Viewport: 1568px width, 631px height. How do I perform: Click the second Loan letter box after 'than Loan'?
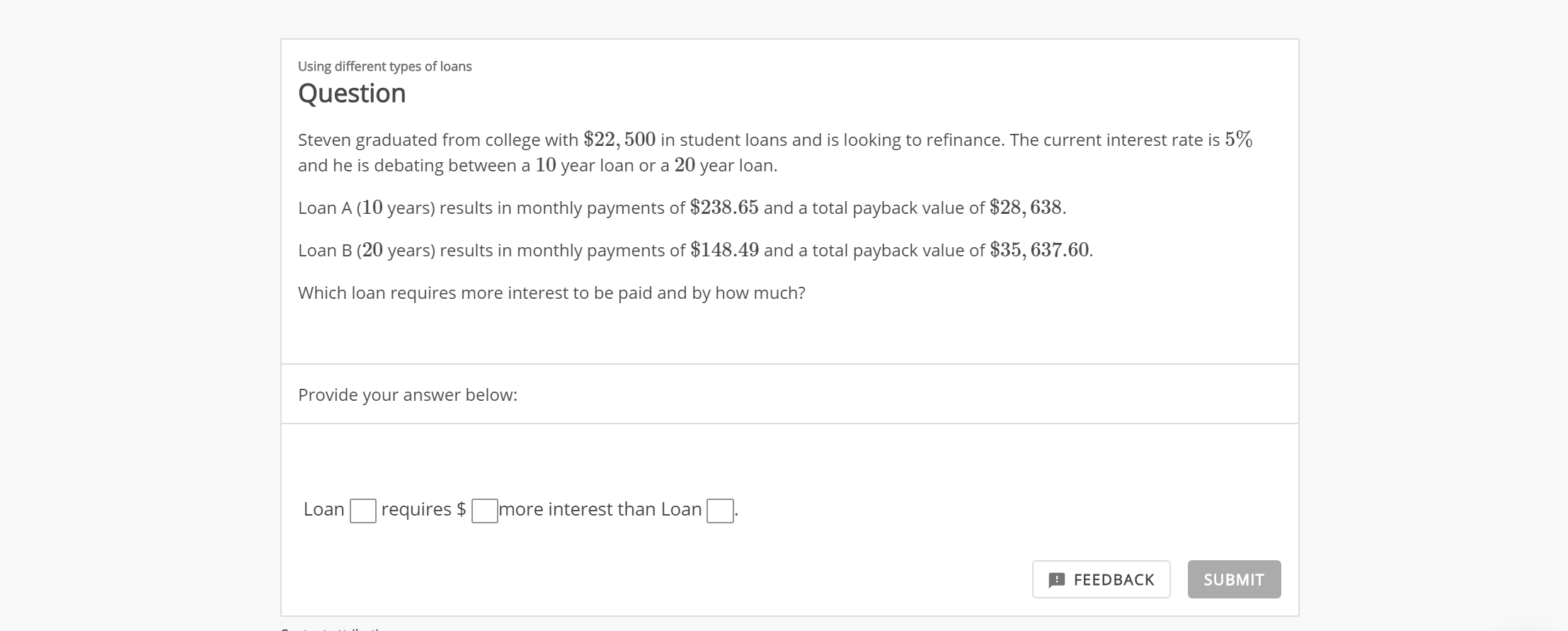pyautogui.click(x=719, y=511)
